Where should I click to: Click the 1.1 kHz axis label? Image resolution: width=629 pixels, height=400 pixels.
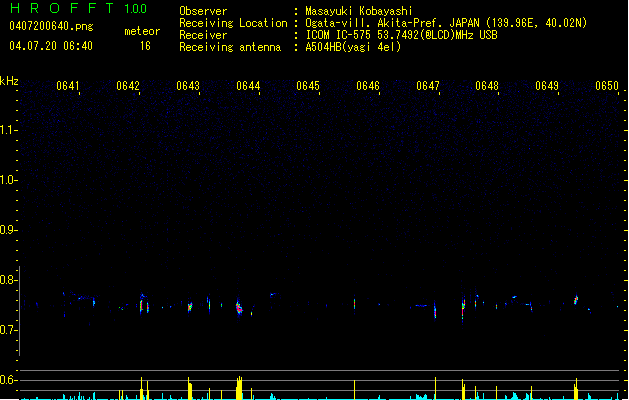(8, 130)
